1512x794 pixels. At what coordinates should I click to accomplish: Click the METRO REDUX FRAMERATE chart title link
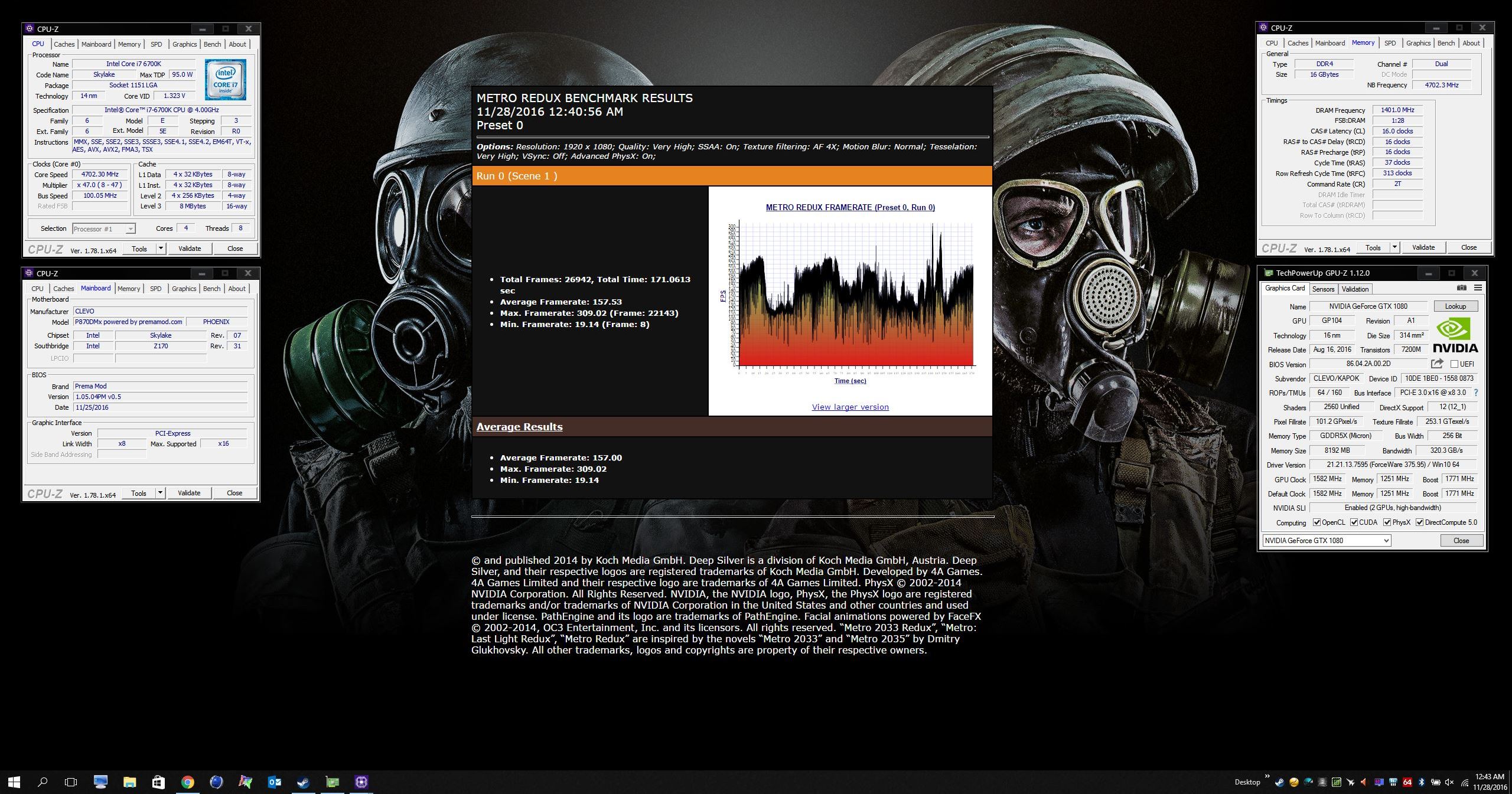point(850,207)
